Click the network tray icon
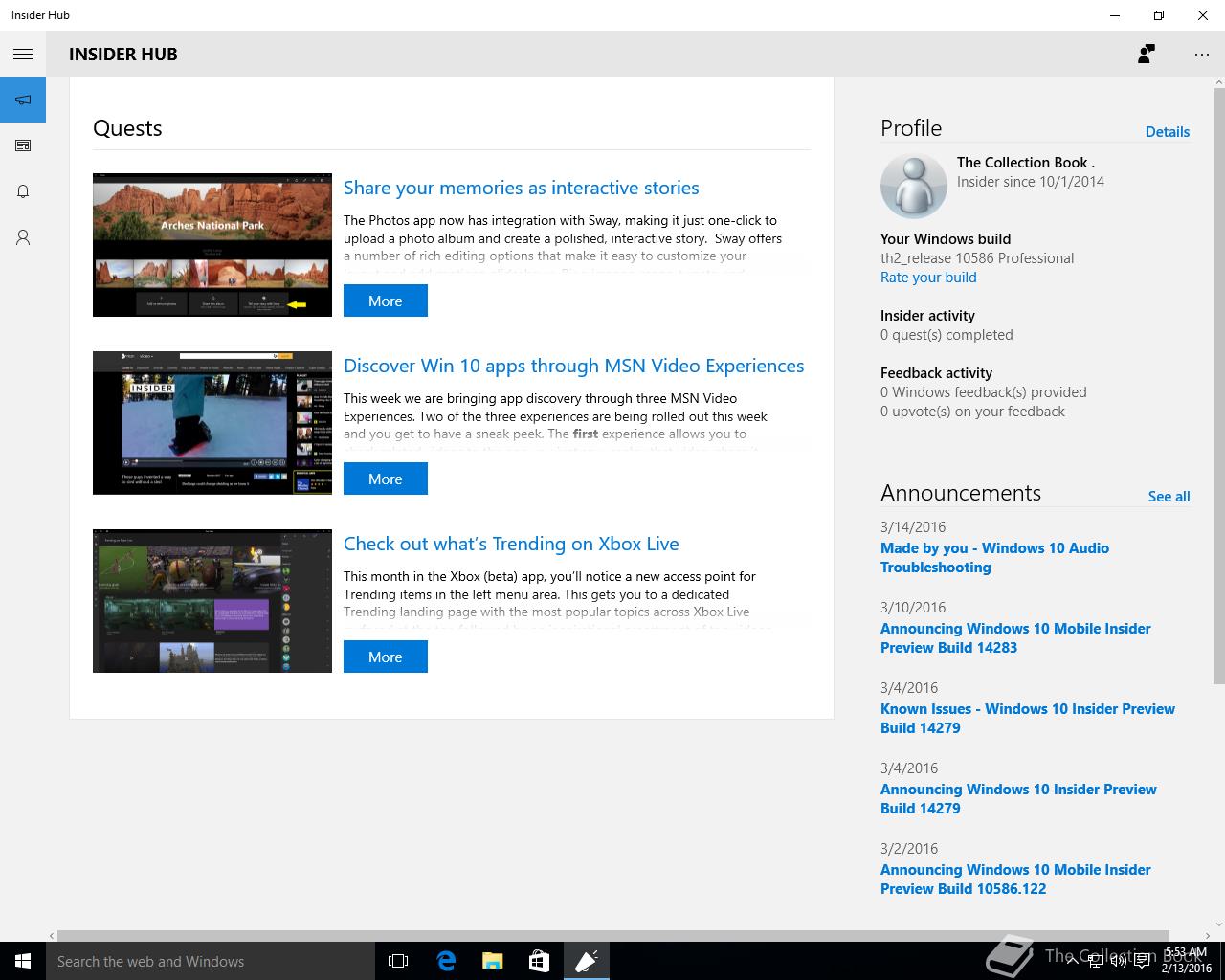 coord(1096,961)
